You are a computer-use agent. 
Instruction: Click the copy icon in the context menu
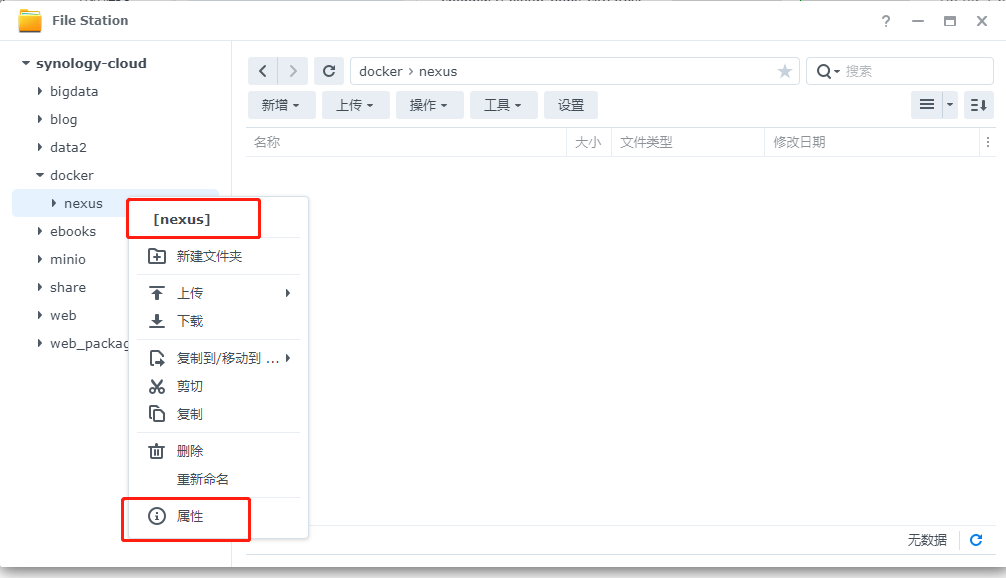pyautogui.click(x=157, y=413)
